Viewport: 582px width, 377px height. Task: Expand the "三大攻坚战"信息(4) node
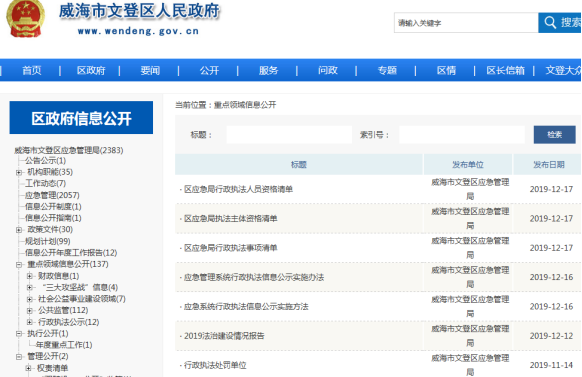tap(30, 288)
